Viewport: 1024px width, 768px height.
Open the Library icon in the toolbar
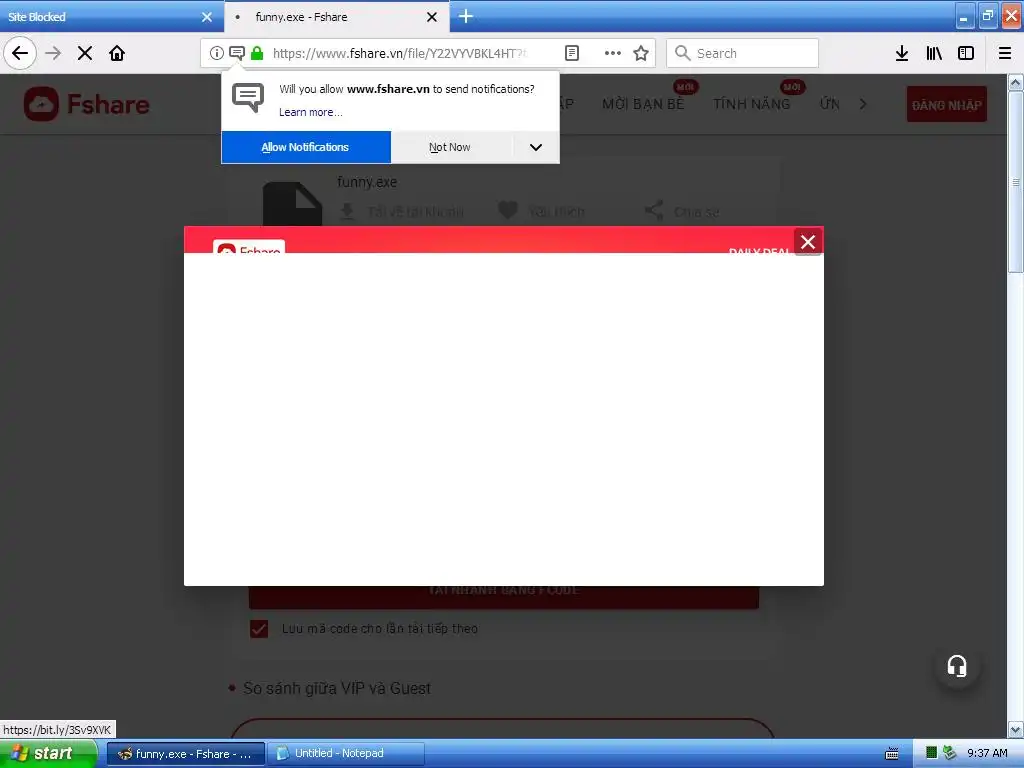(x=934, y=53)
